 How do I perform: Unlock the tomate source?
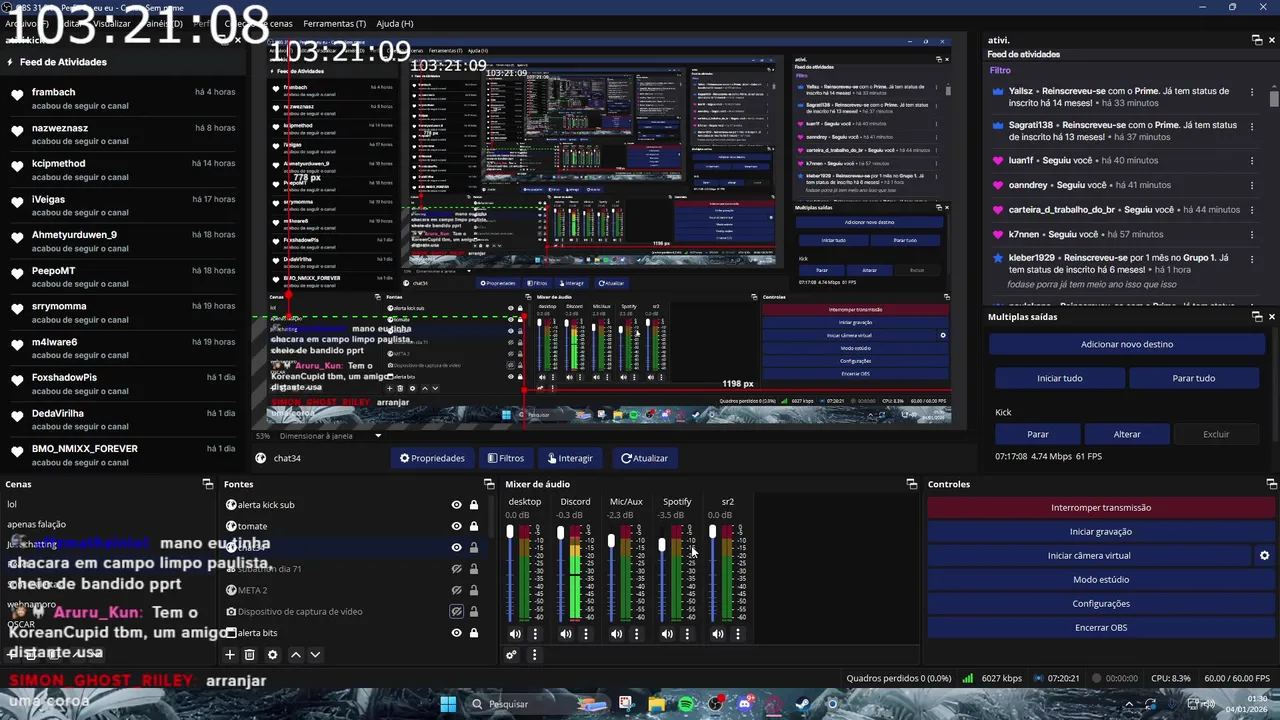[474, 526]
